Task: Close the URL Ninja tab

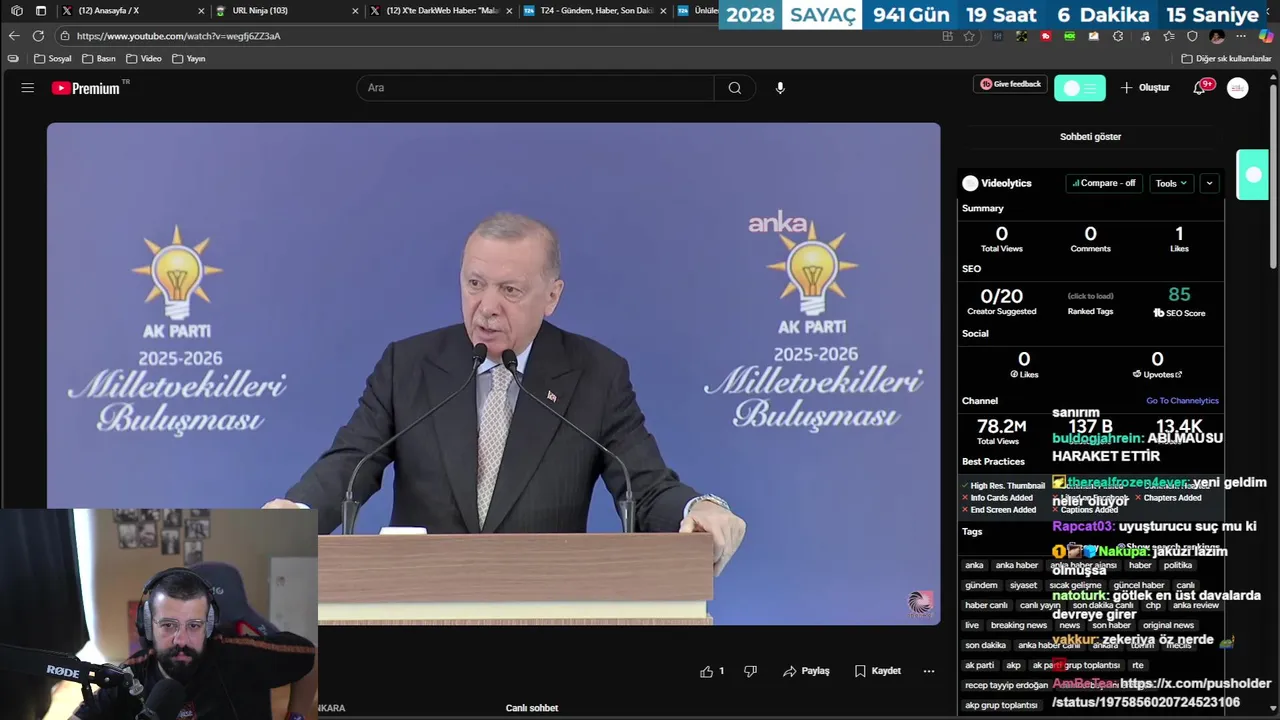Action: 355,11
